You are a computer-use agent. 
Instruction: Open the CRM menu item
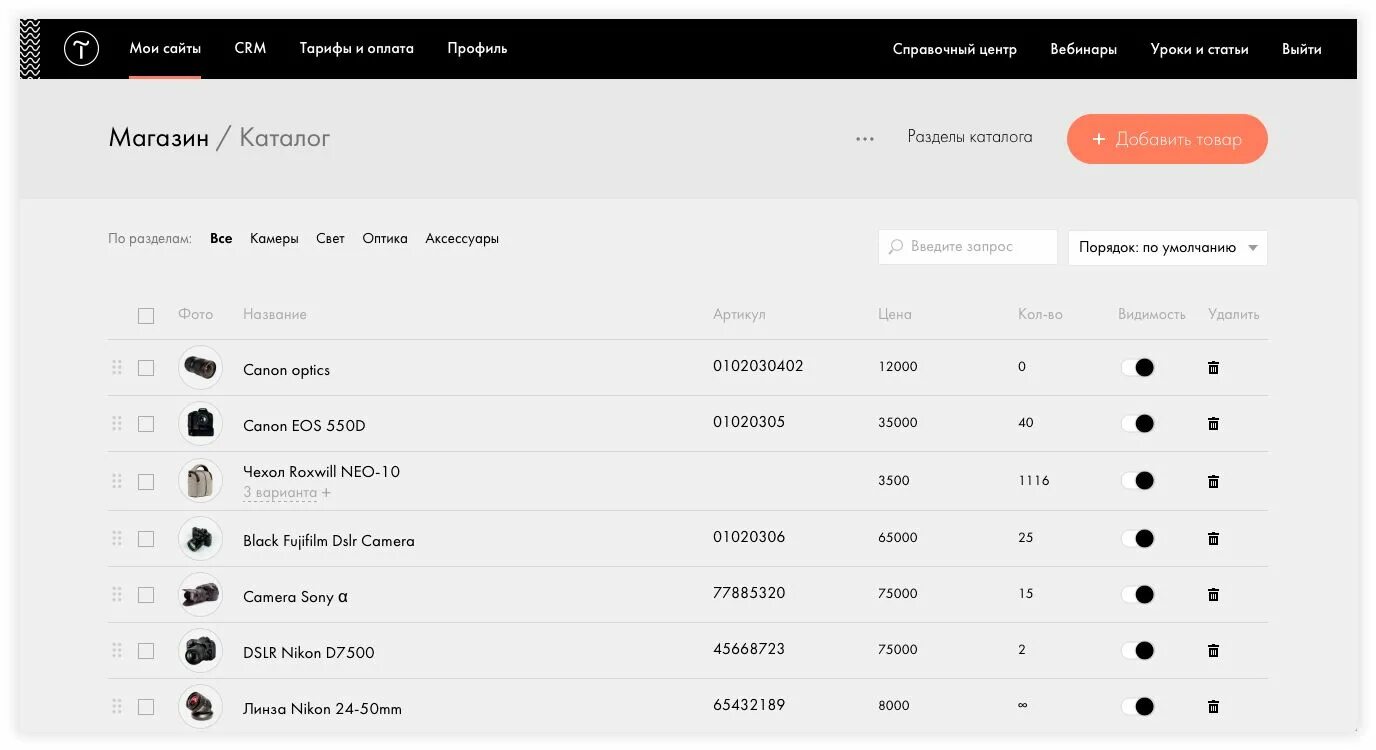coord(250,48)
